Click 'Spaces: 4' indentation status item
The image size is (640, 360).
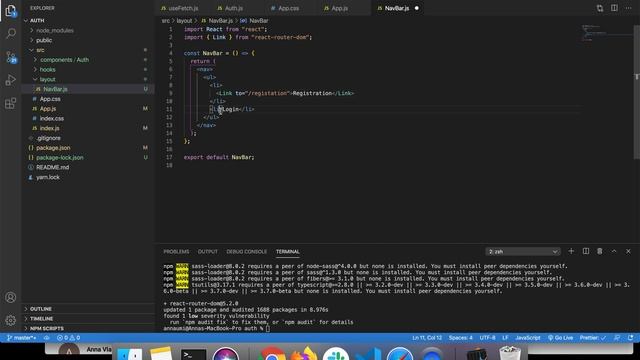[x=460, y=338]
